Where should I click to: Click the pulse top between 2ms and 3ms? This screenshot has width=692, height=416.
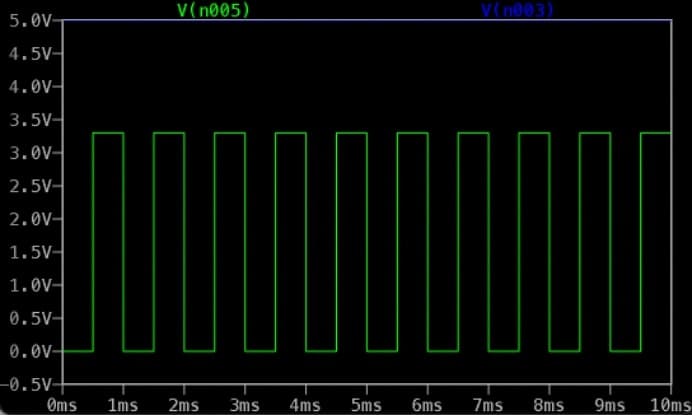point(230,133)
